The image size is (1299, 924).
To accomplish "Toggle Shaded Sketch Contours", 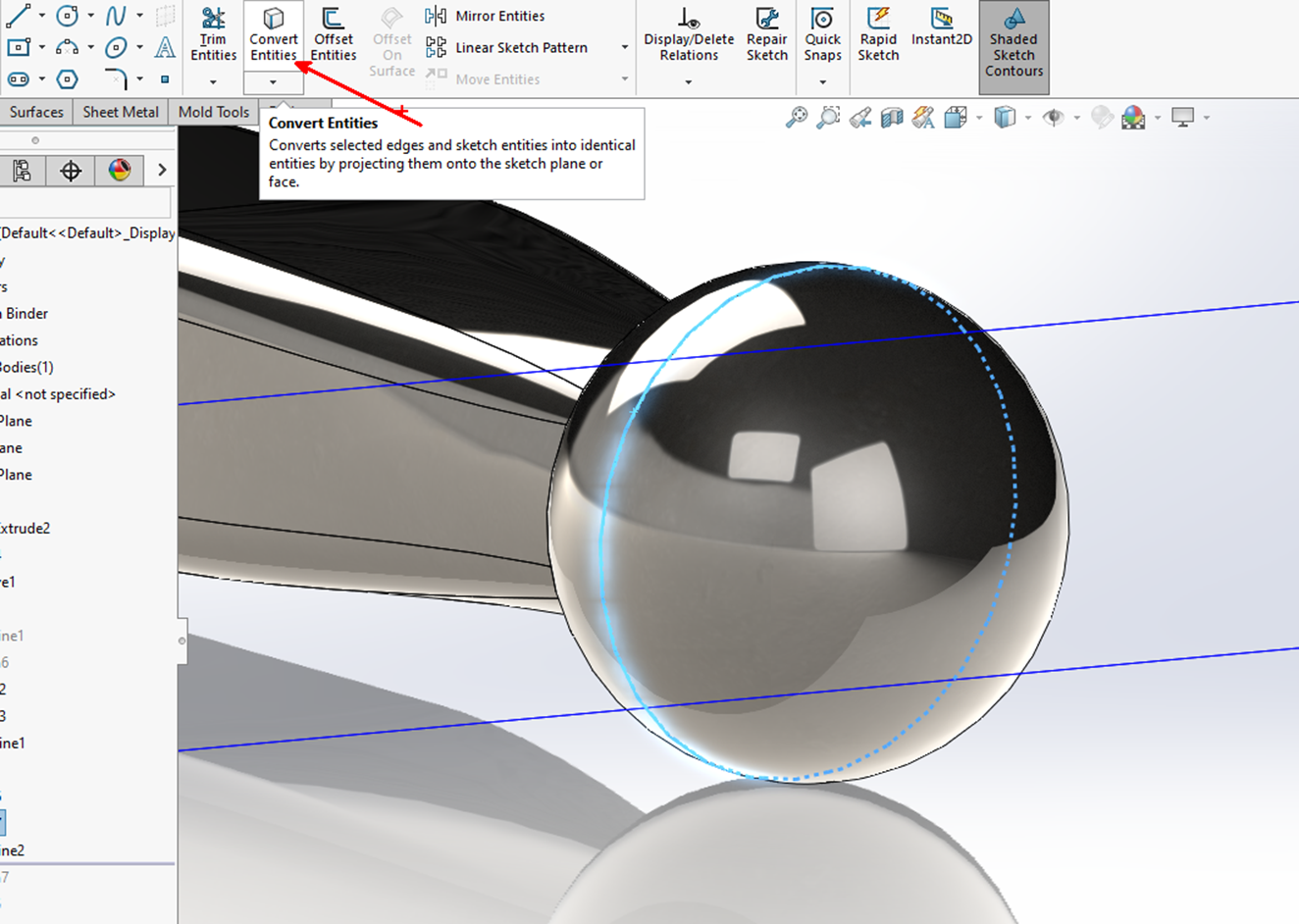I will (x=1013, y=47).
